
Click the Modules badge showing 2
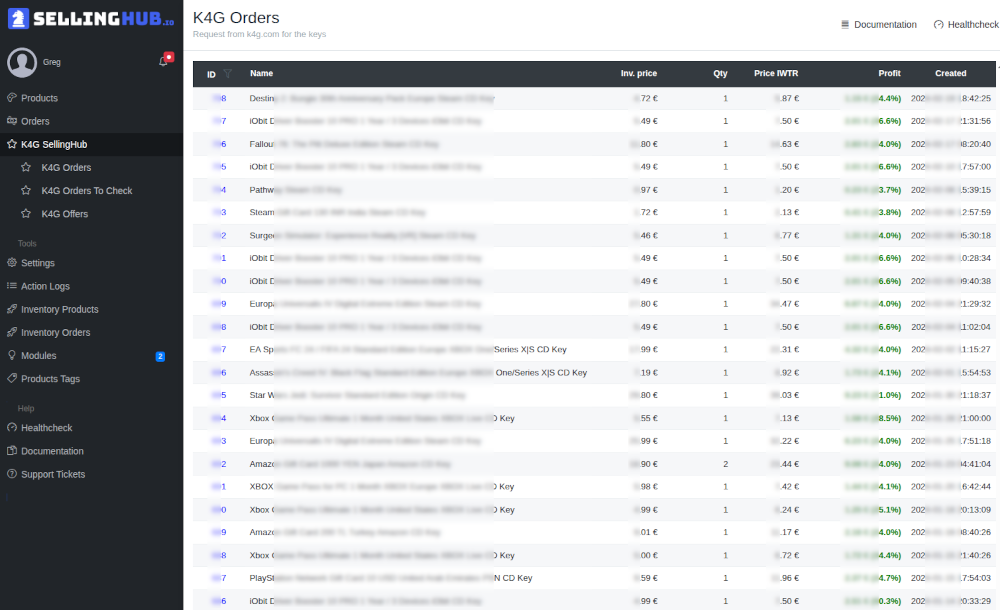(160, 357)
